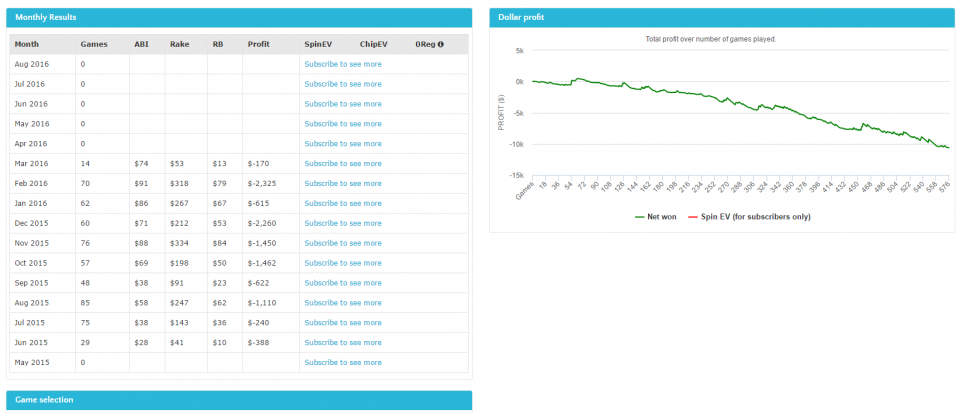Click the ChipEV column header

(374, 44)
